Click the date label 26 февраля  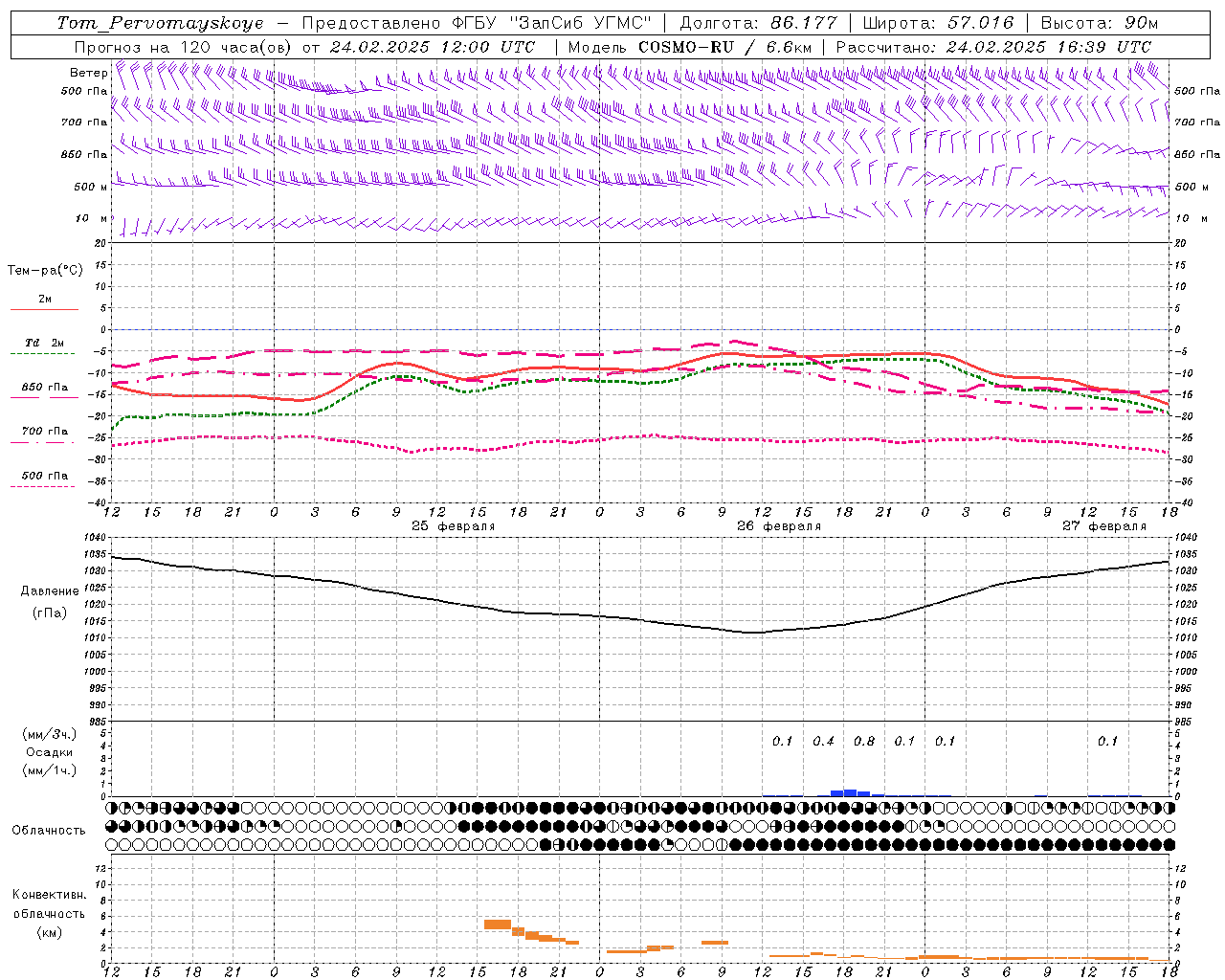pos(779,526)
